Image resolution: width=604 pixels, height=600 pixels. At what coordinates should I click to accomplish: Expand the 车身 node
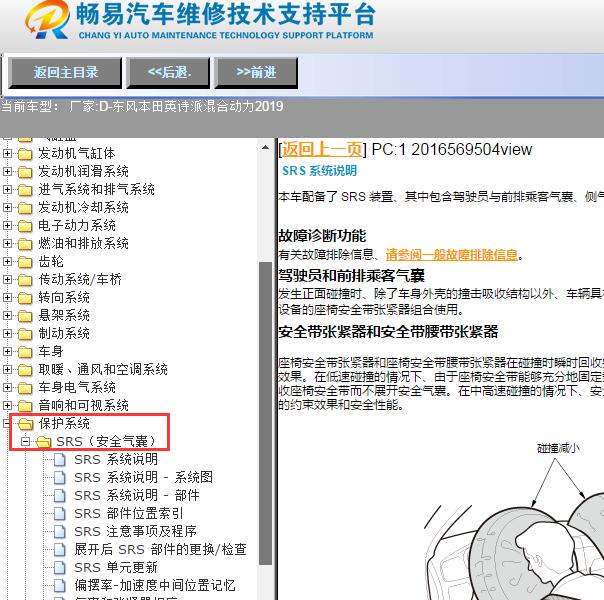coord(7,351)
